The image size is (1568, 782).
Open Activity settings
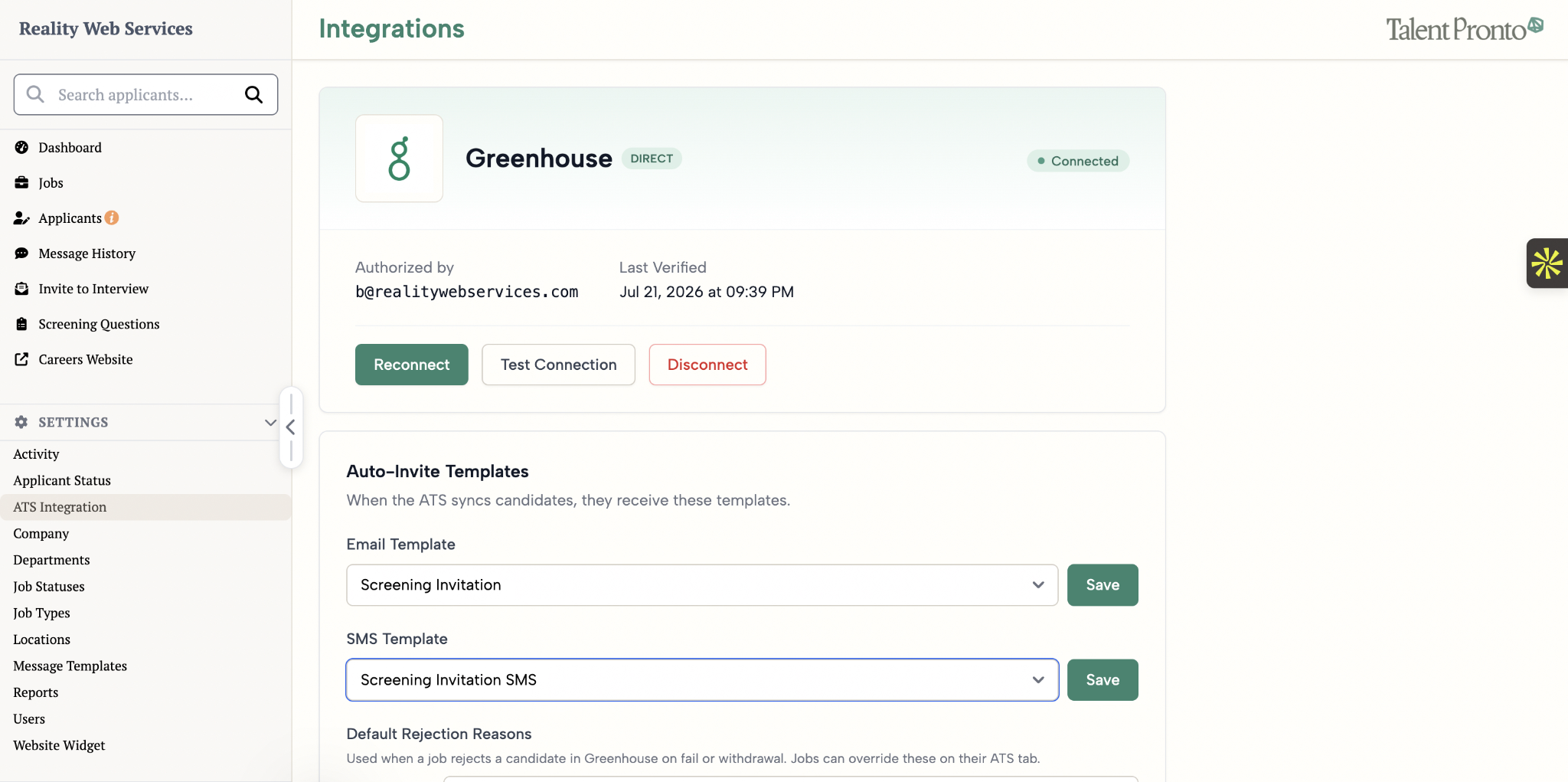point(36,454)
